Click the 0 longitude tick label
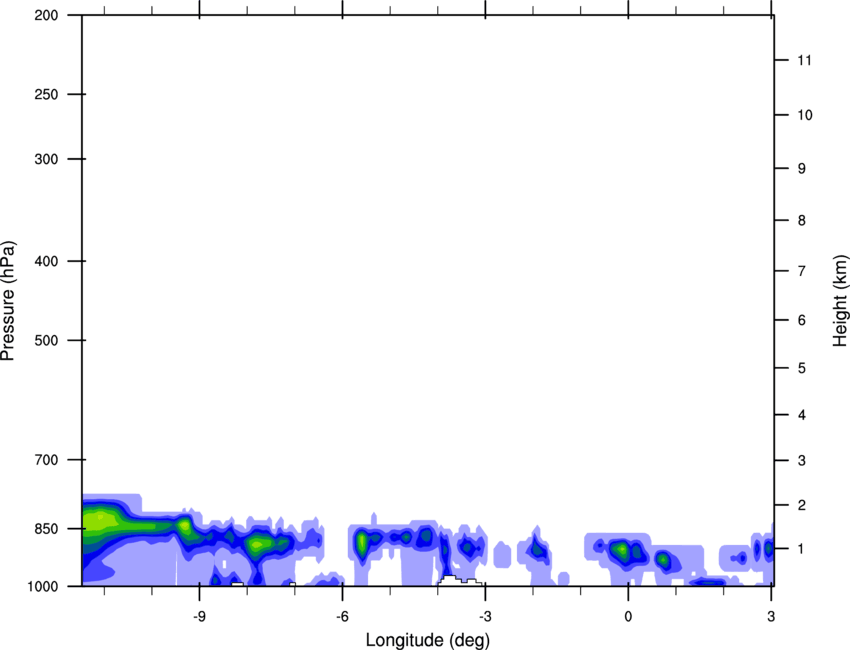This screenshot has height=650, width=850. tap(628, 617)
